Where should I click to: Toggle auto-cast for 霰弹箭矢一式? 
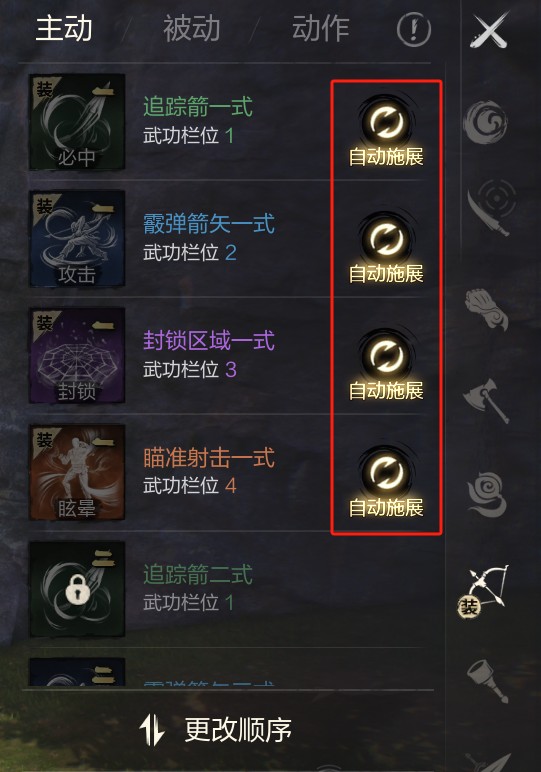386,248
